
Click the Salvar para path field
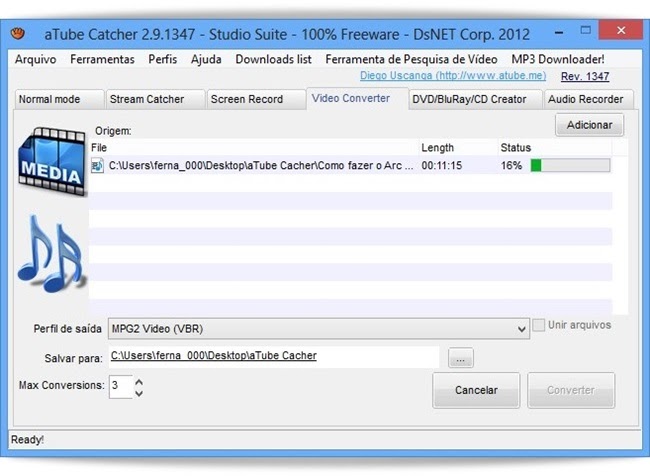coord(274,357)
